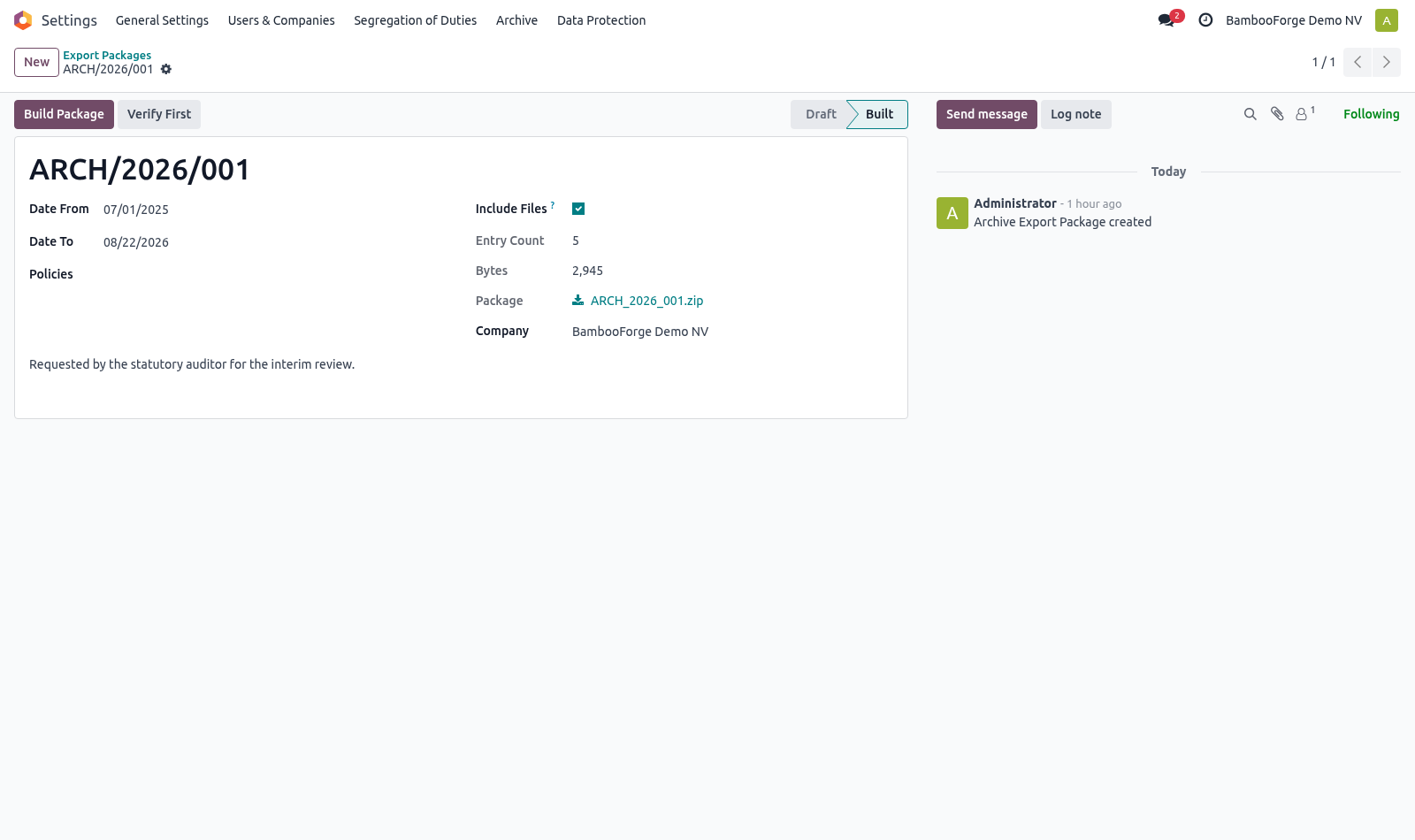Click the Following button

1371,114
